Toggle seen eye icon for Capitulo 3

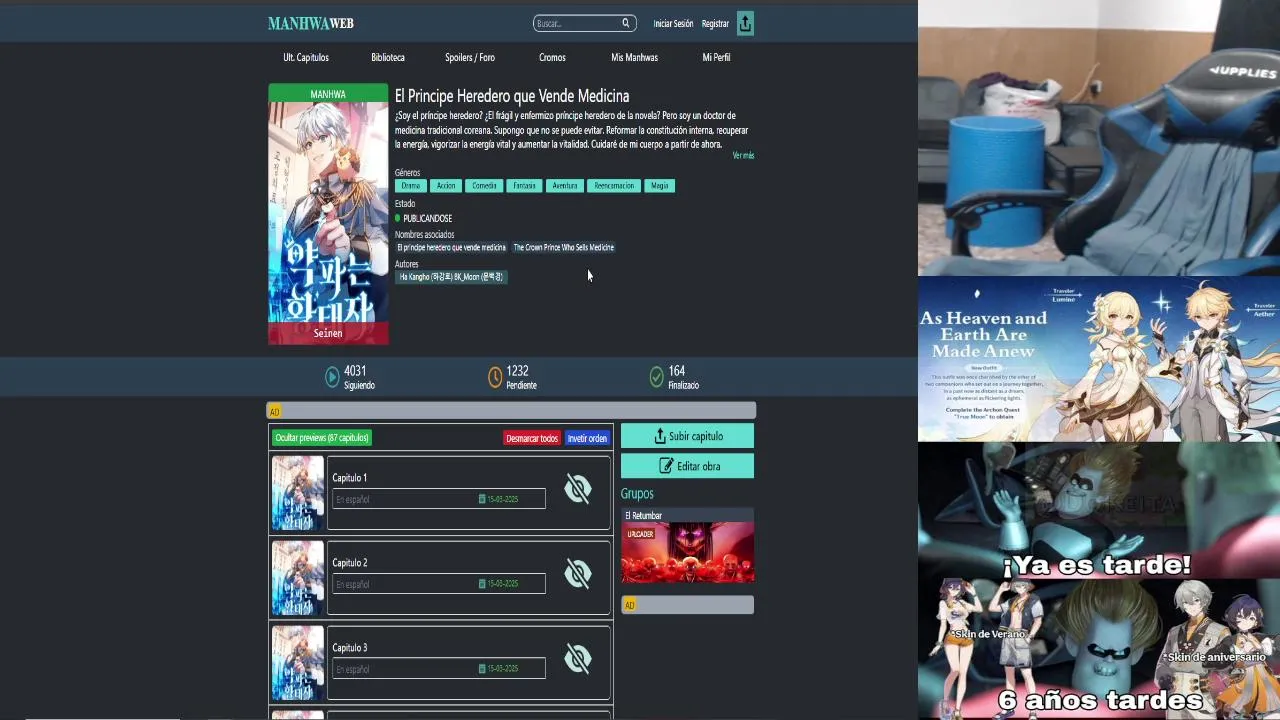click(578, 659)
